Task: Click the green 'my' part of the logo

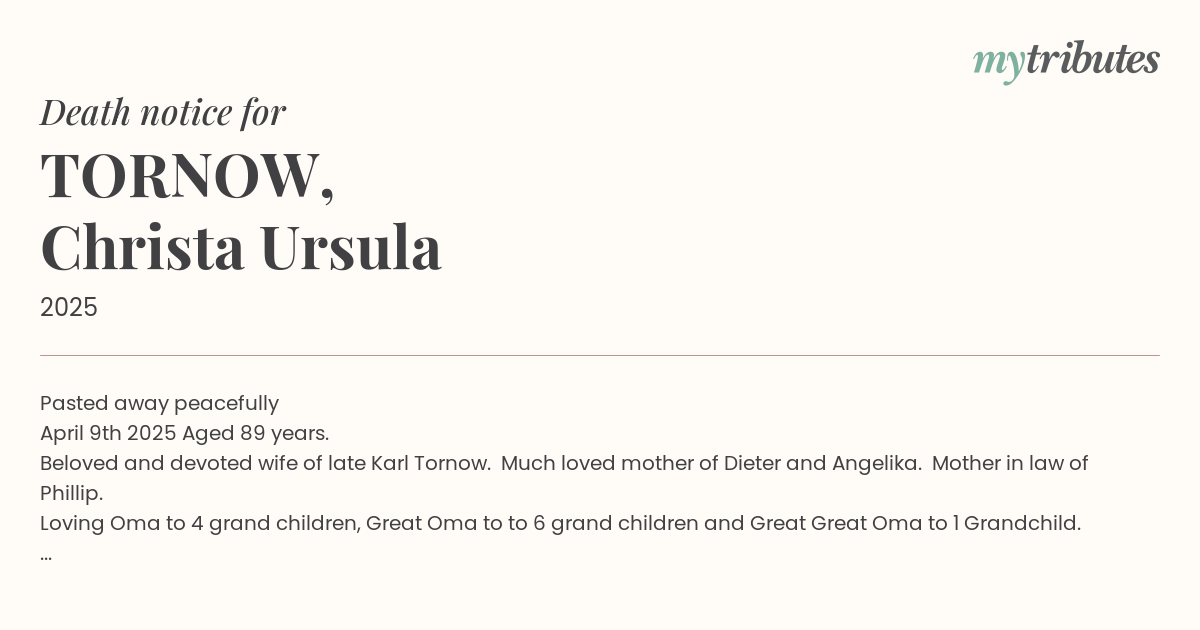Action: pos(999,63)
